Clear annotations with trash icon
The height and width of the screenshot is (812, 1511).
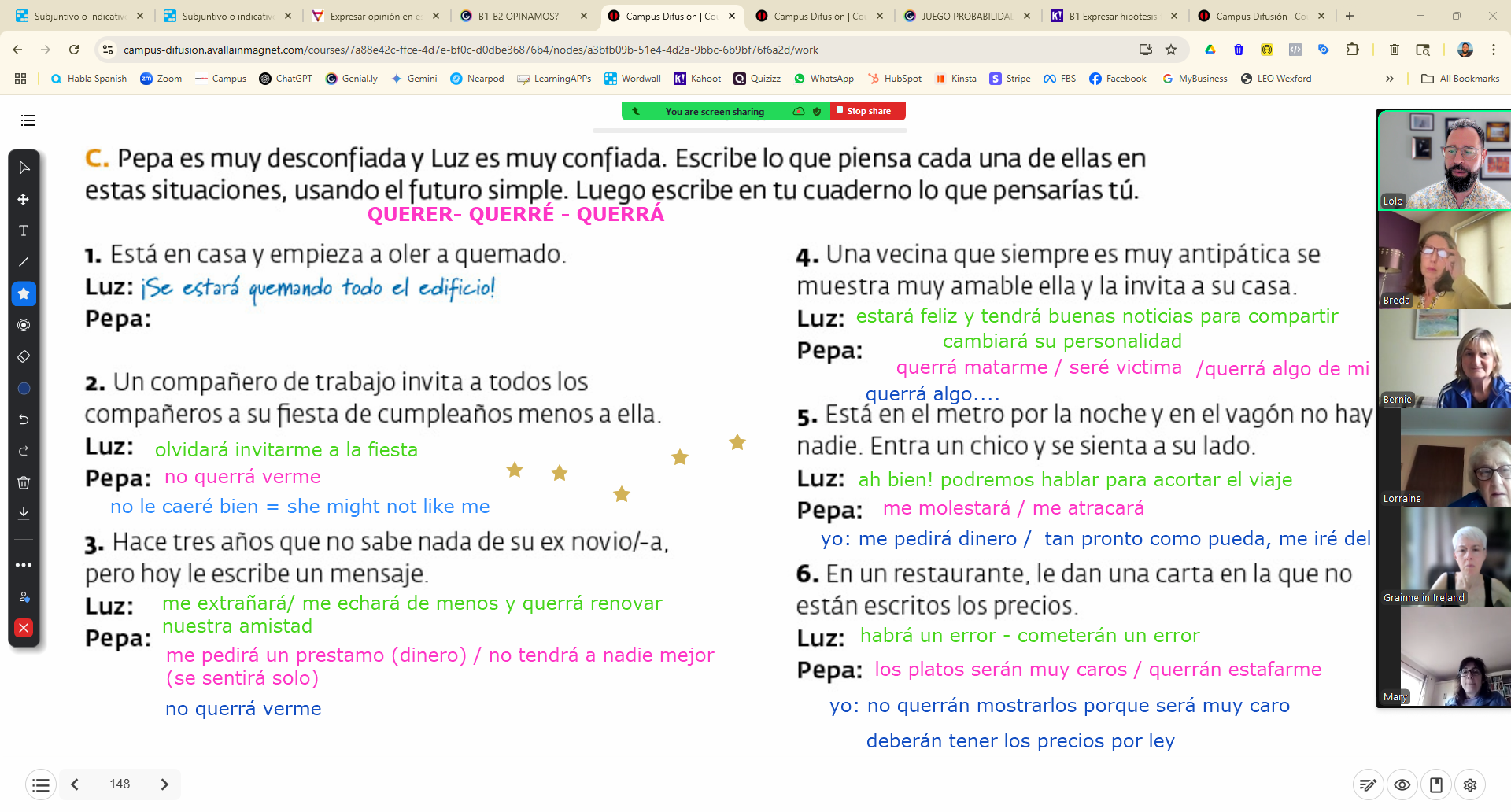[24, 482]
